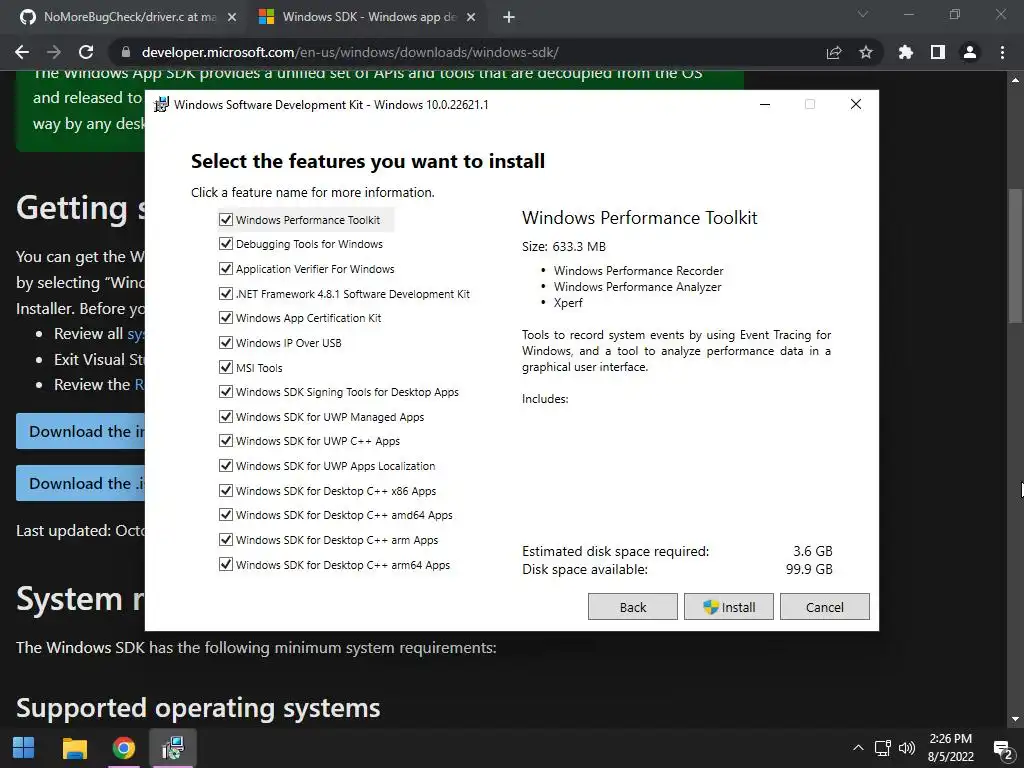Toggle Windows Performance Toolkit checkbox
Viewport: 1024px width, 768px height.
pos(226,219)
